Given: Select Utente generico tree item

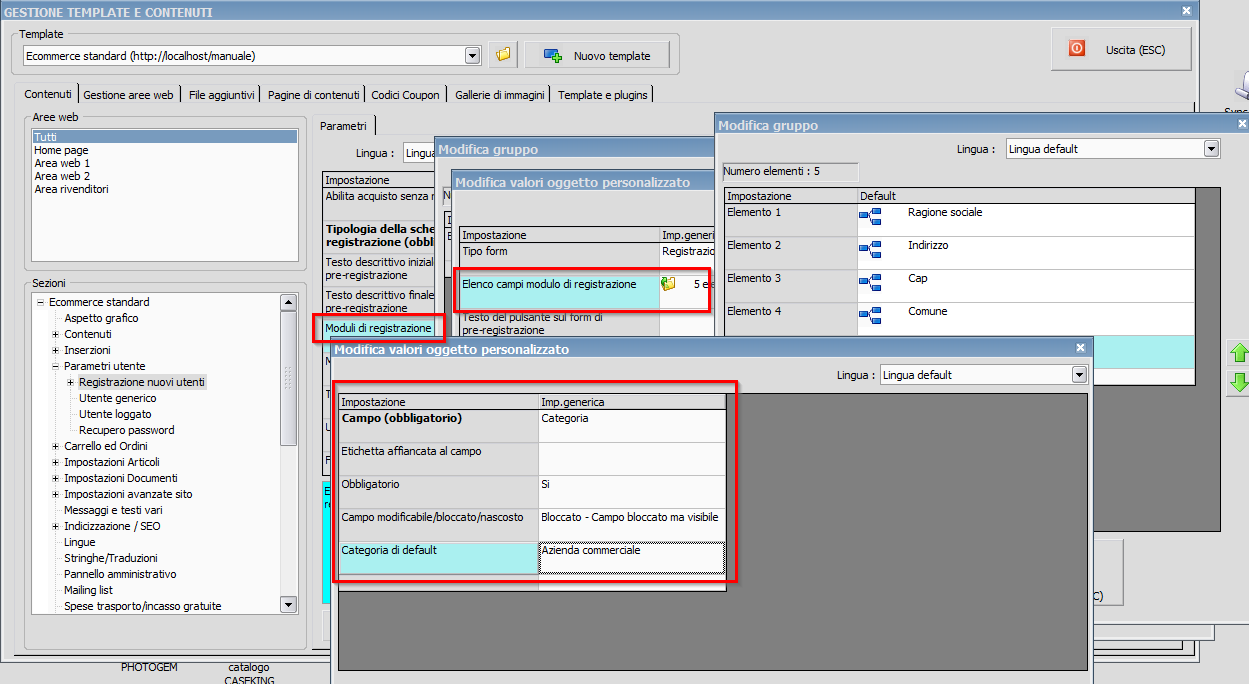Looking at the screenshot, I should [x=118, y=398].
